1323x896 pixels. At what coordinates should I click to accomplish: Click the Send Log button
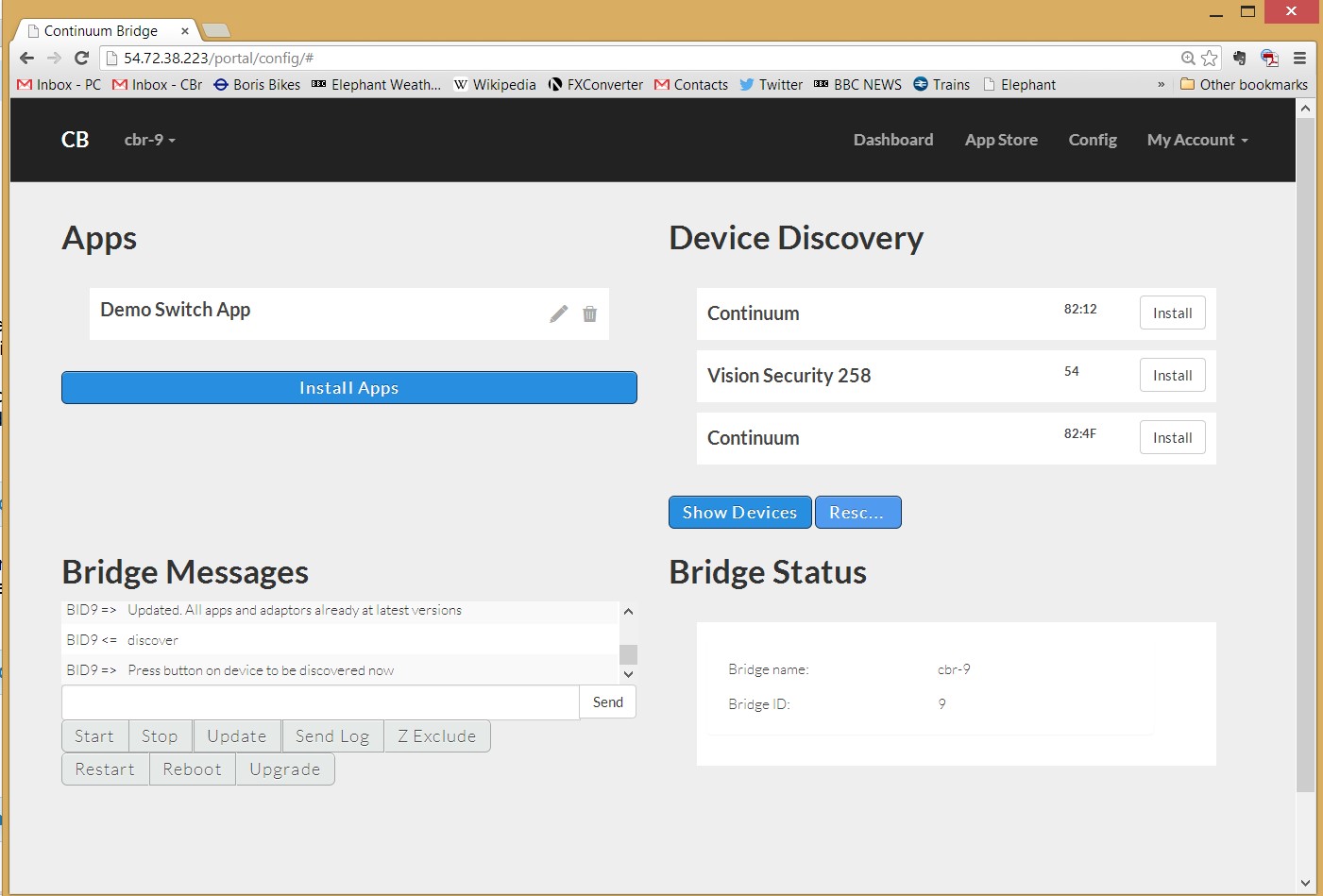[x=332, y=736]
